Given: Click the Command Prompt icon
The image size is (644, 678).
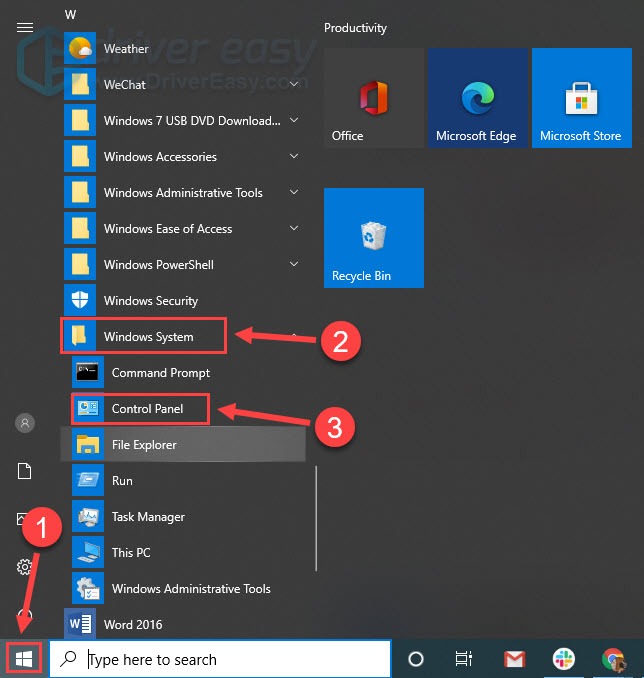Looking at the screenshot, I should (x=88, y=372).
